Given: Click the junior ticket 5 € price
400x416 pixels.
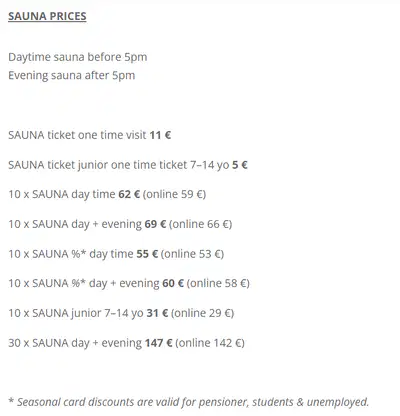Looking at the screenshot, I should [x=240, y=165].
